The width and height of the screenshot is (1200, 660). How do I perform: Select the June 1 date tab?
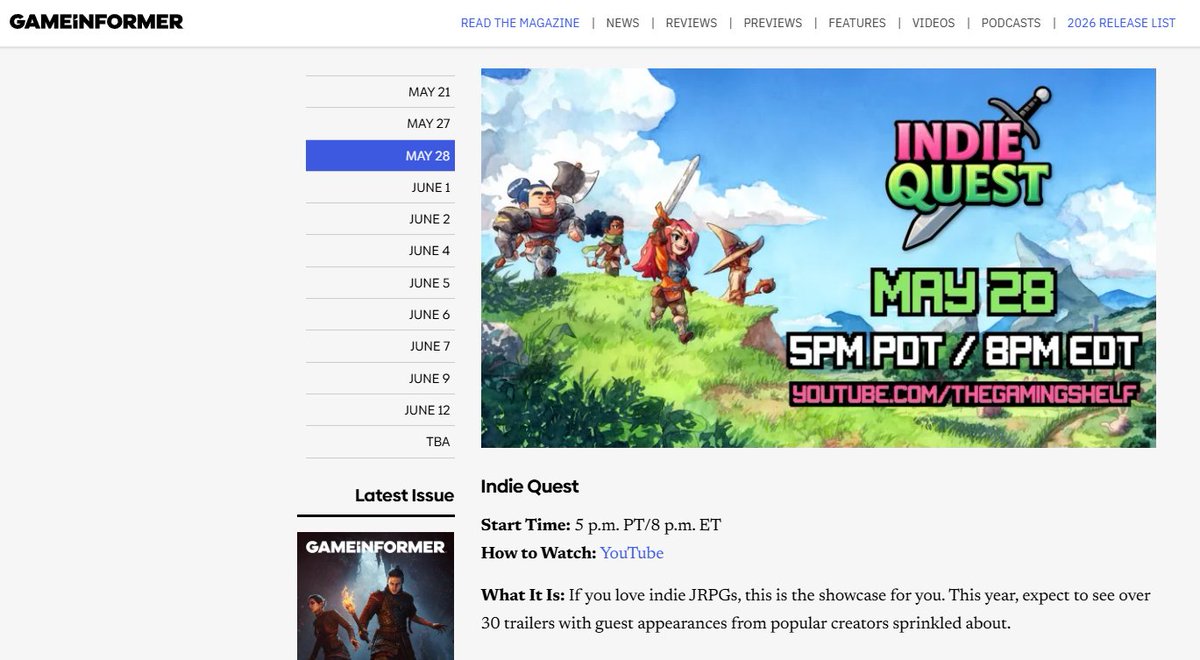tap(380, 187)
